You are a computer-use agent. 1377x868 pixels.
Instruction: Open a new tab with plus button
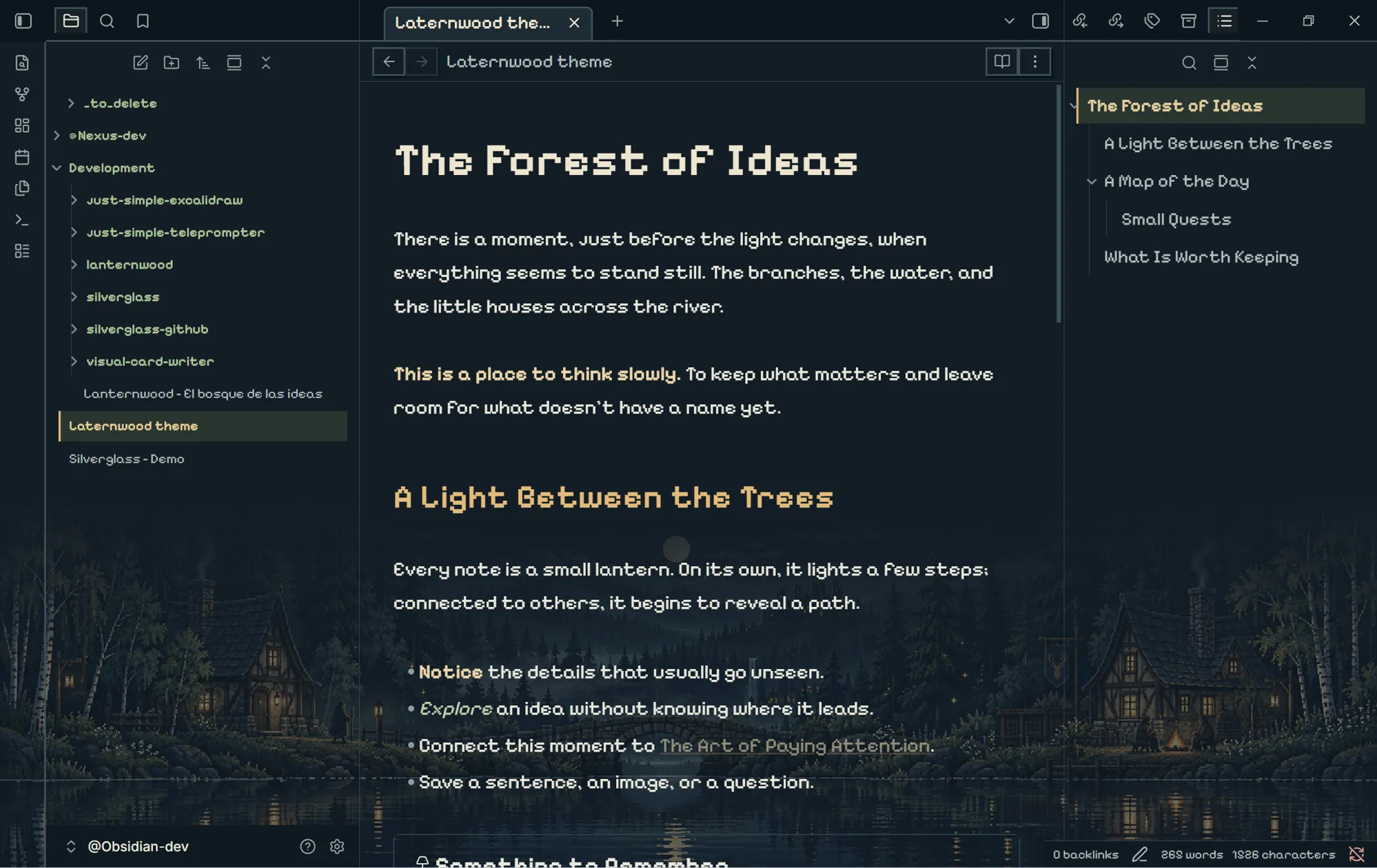617,21
